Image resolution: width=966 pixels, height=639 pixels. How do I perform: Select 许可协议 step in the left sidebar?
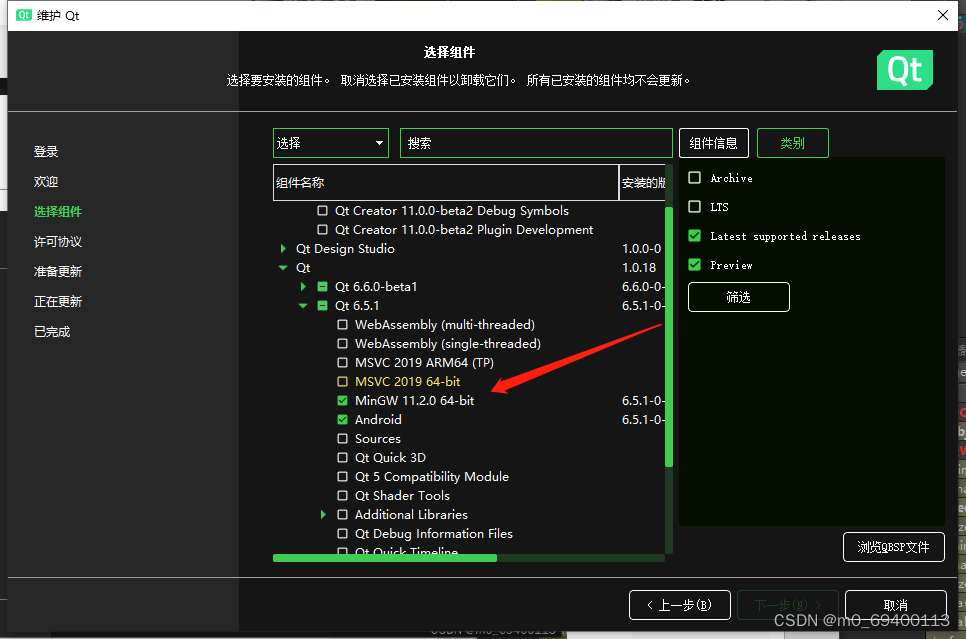(57, 241)
